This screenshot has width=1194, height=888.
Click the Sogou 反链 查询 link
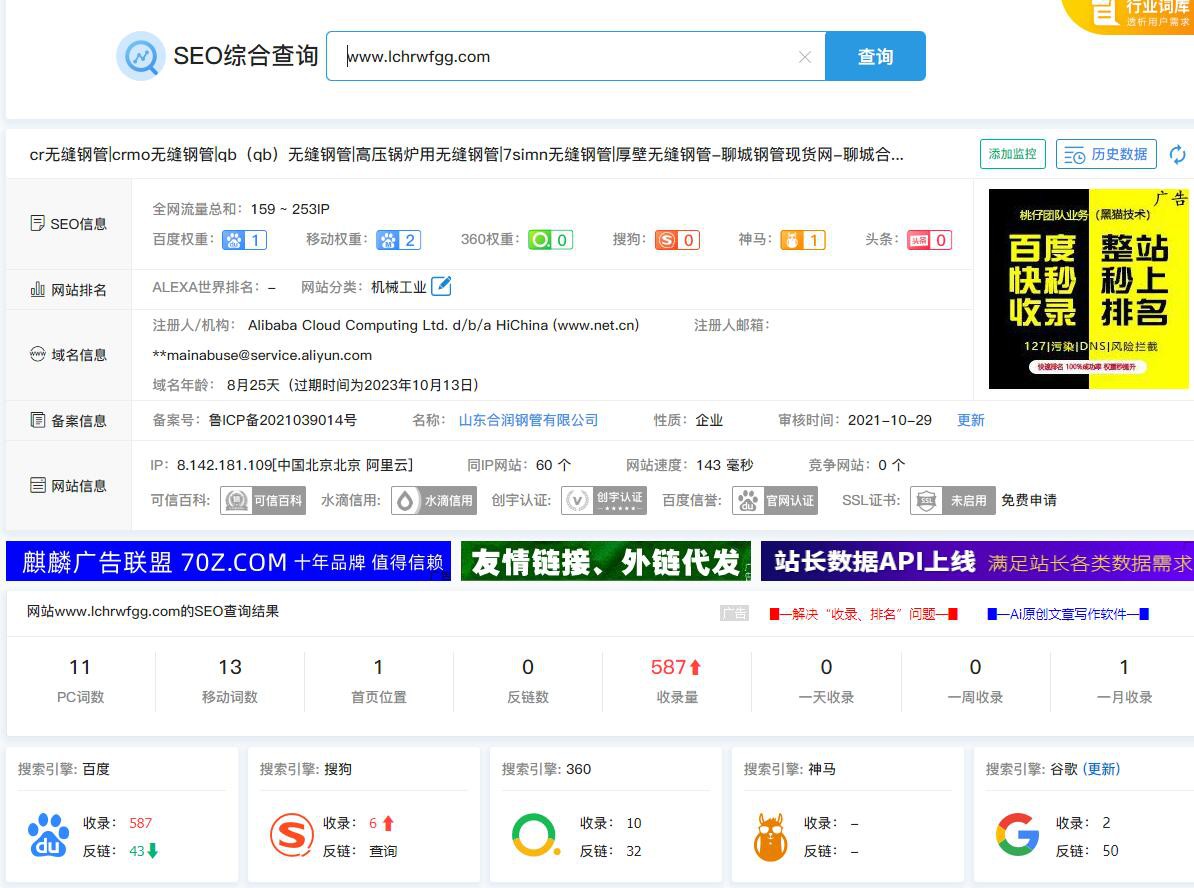[x=383, y=851]
